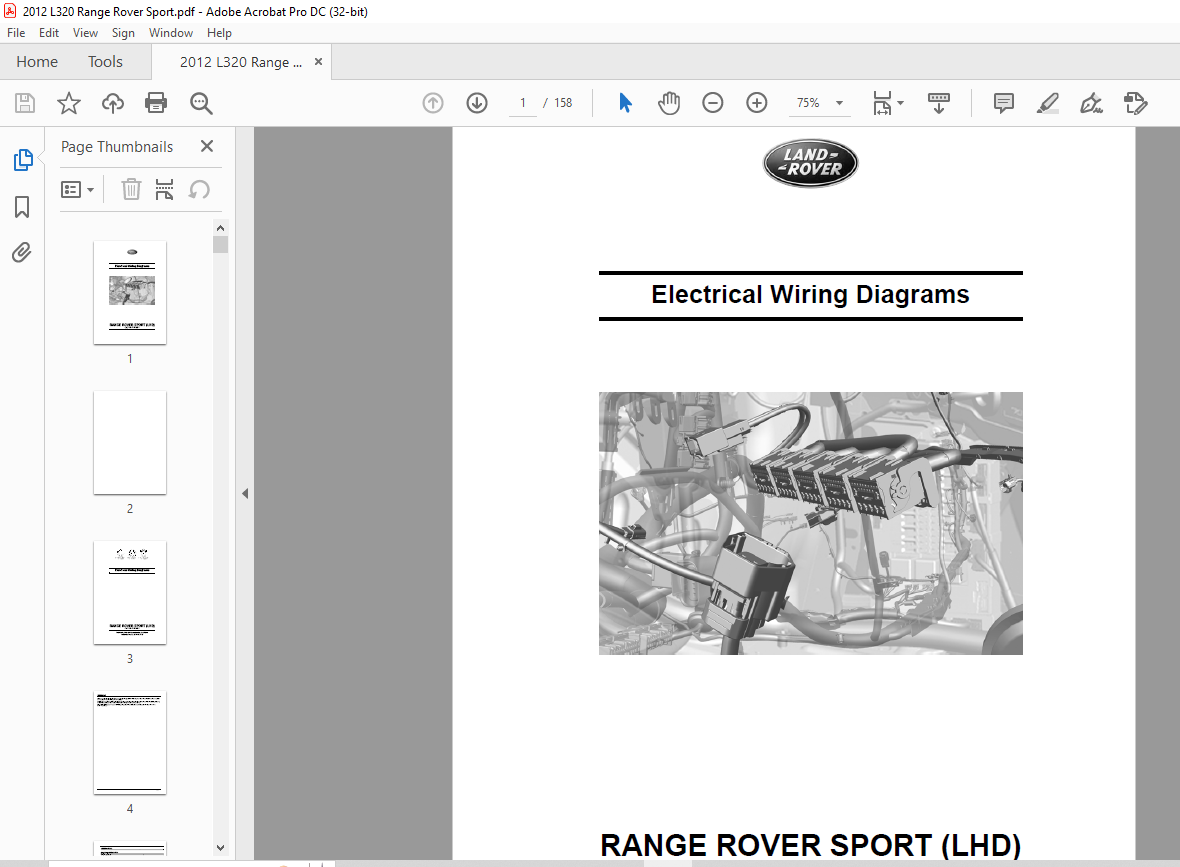Click the 75% zoom value field
Image resolution: width=1180 pixels, height=867 pixels.
point(808,103)
